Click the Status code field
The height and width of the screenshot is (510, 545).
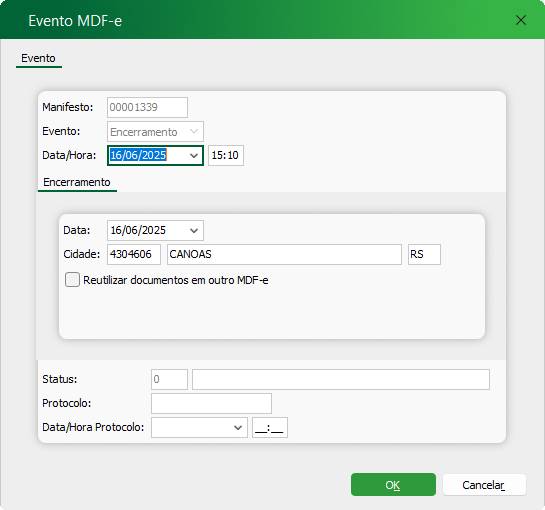(169, 379)
